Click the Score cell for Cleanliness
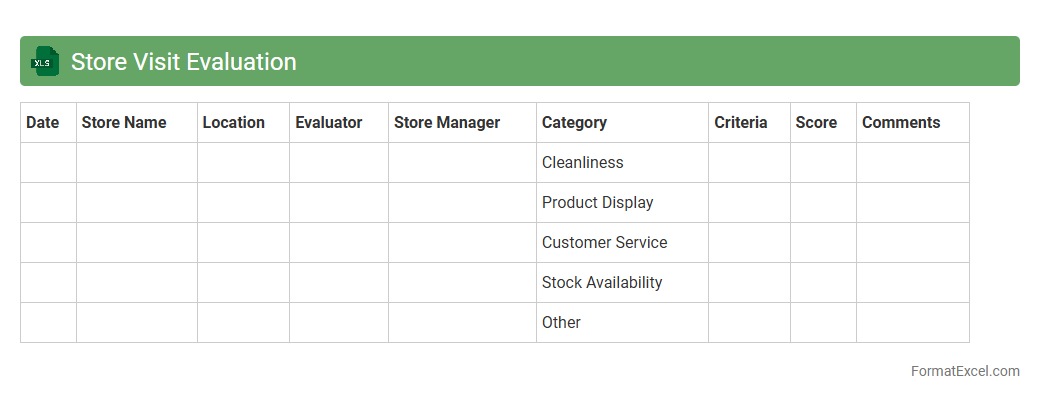 (x=823, y=163)
